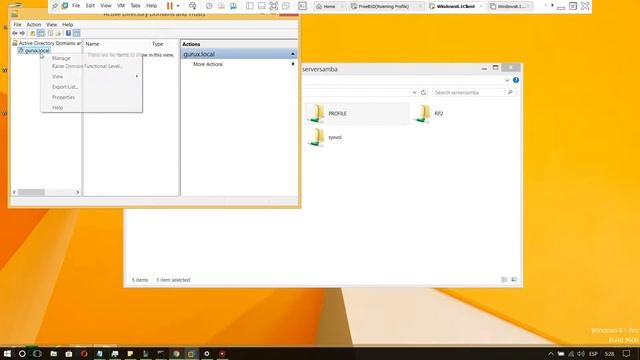This screenshot has width=640, height=360.
Task: Choose Raise Domain Functional Level entry
Action: pos(87,66)
